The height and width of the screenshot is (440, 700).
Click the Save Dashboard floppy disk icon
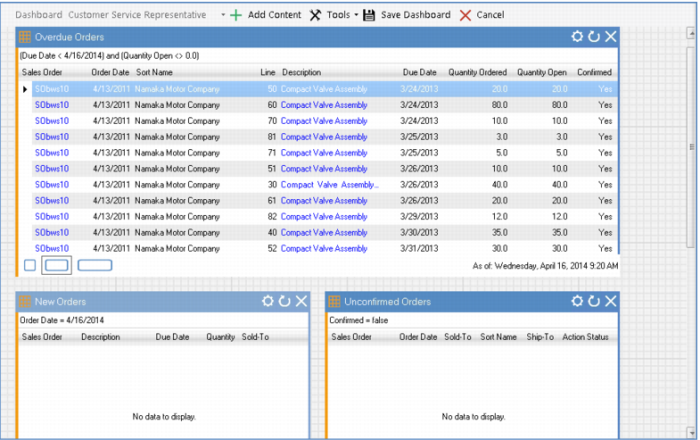(x=369, y=15)
